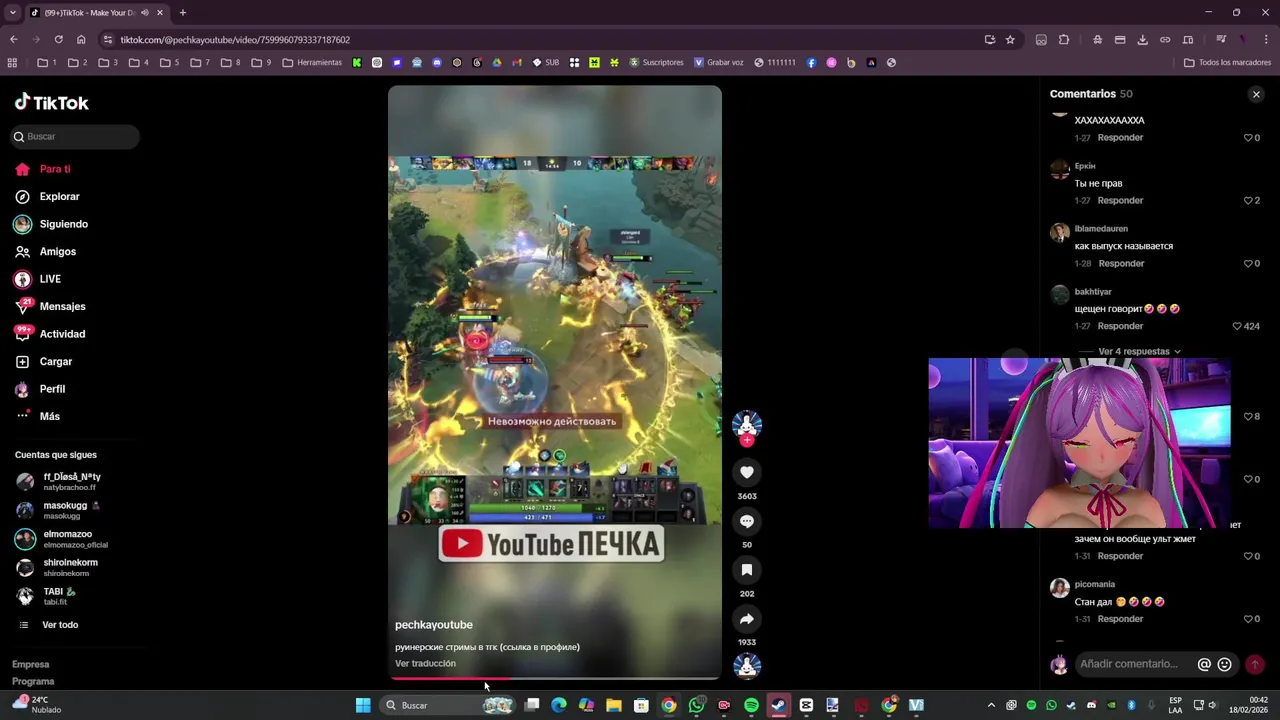1280x720 pixels.
Task: Open Todos los marcadores folder
Action: pos(1228,62)
